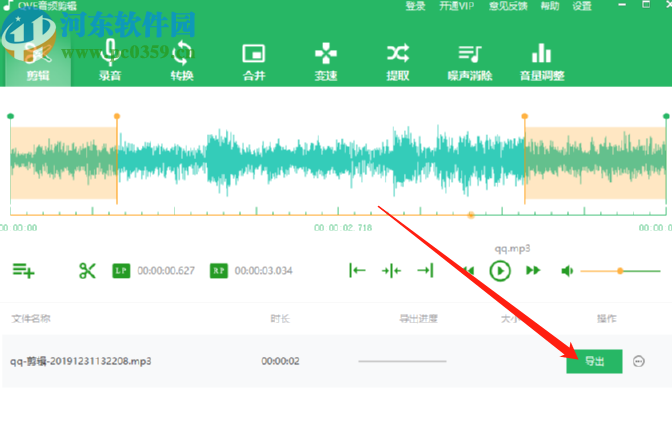
Task: Jump to the right marker end
Action: coord(426,271)
